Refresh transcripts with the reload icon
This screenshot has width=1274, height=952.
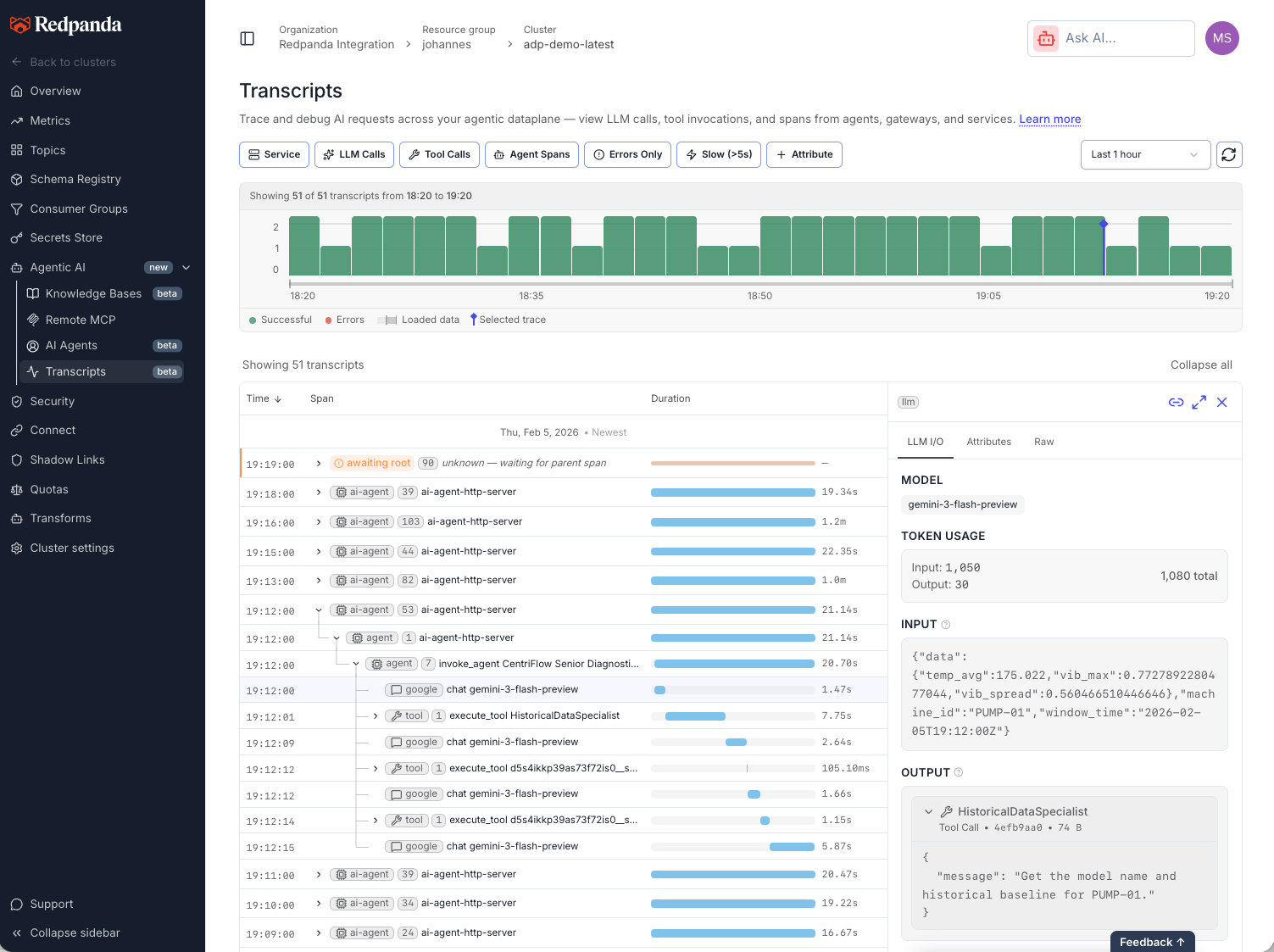point(1229,154)
